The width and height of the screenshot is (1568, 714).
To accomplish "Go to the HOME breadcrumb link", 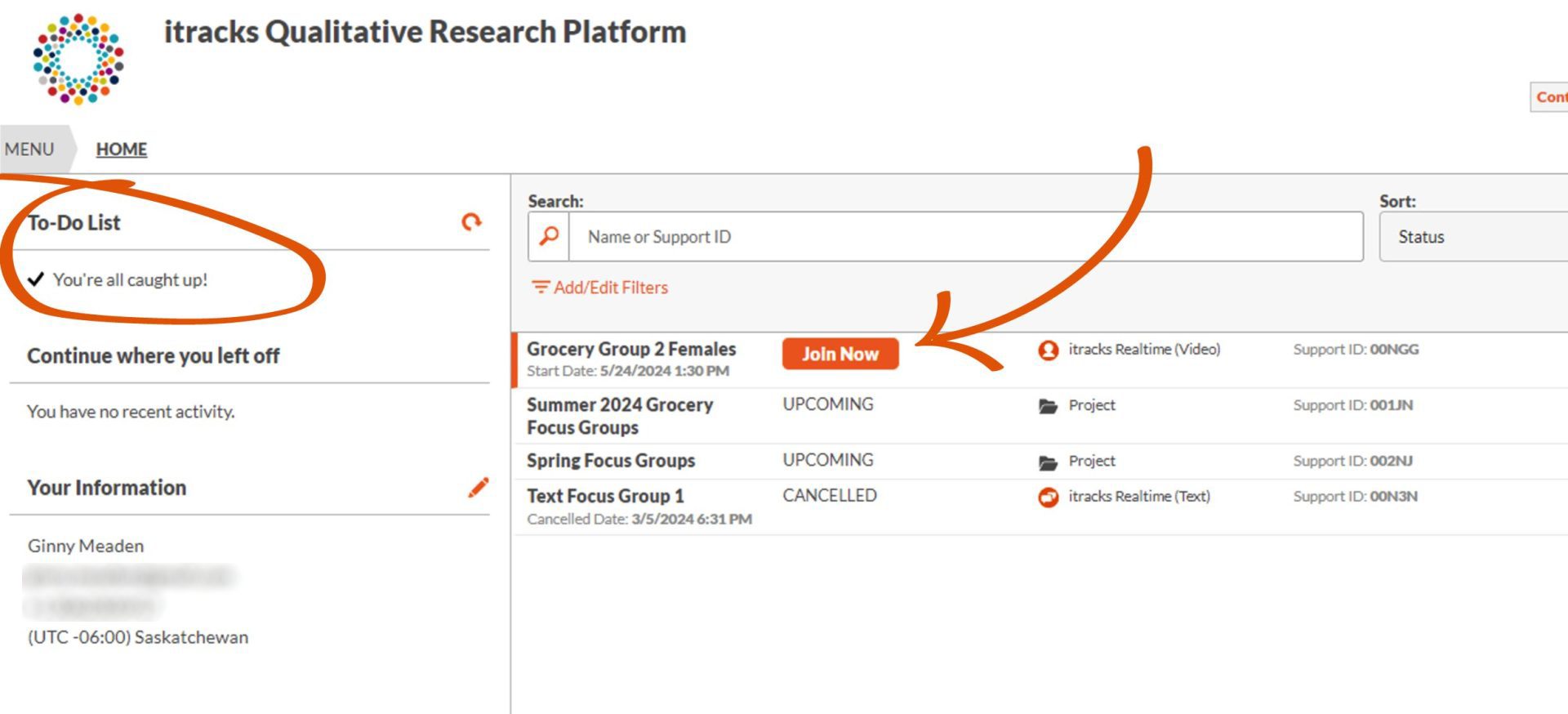I will point(122,149).
